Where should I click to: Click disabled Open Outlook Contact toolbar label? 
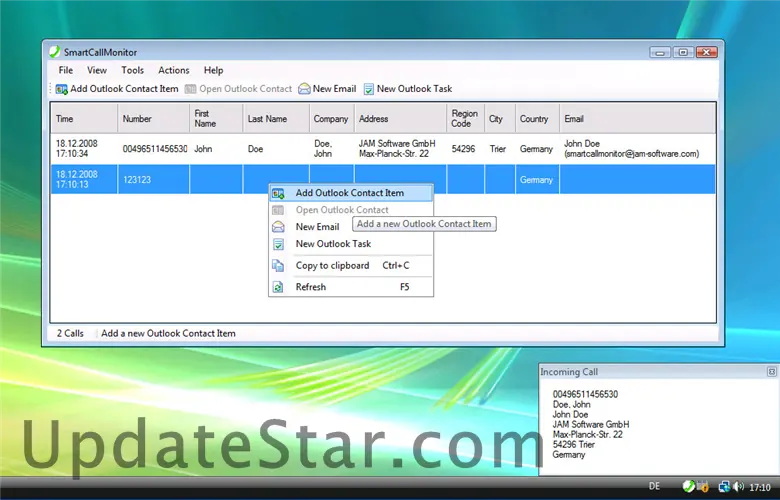(x=246, y=89)
